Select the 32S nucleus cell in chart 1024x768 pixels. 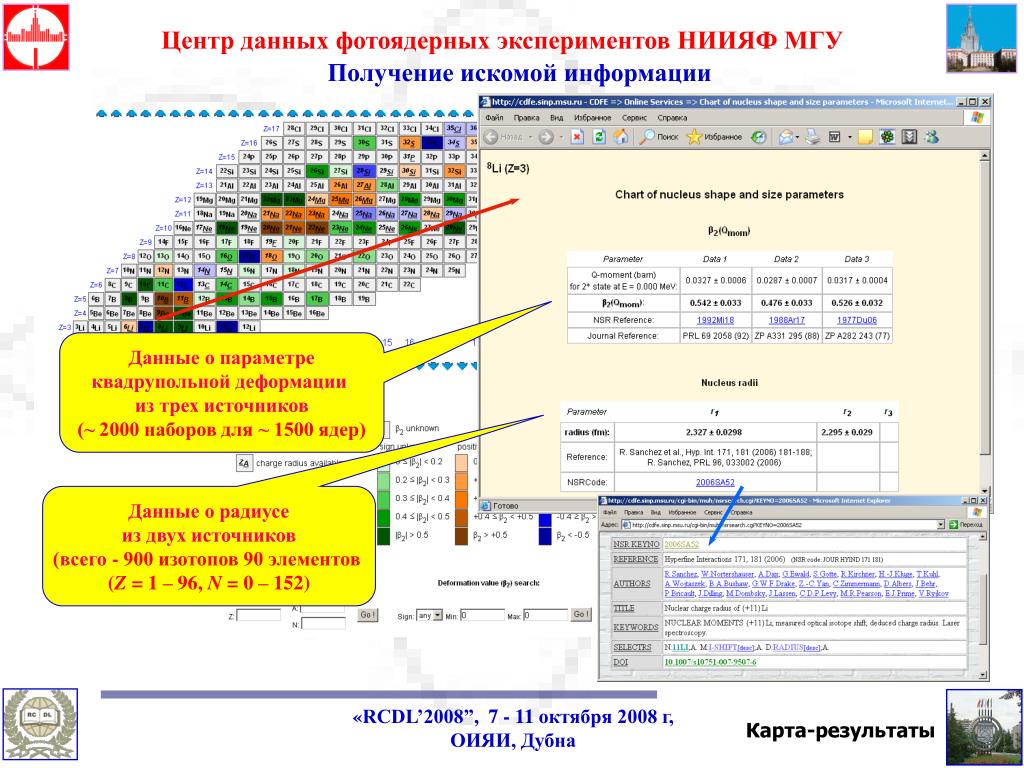pyautogui.click(x=409, y=142)
